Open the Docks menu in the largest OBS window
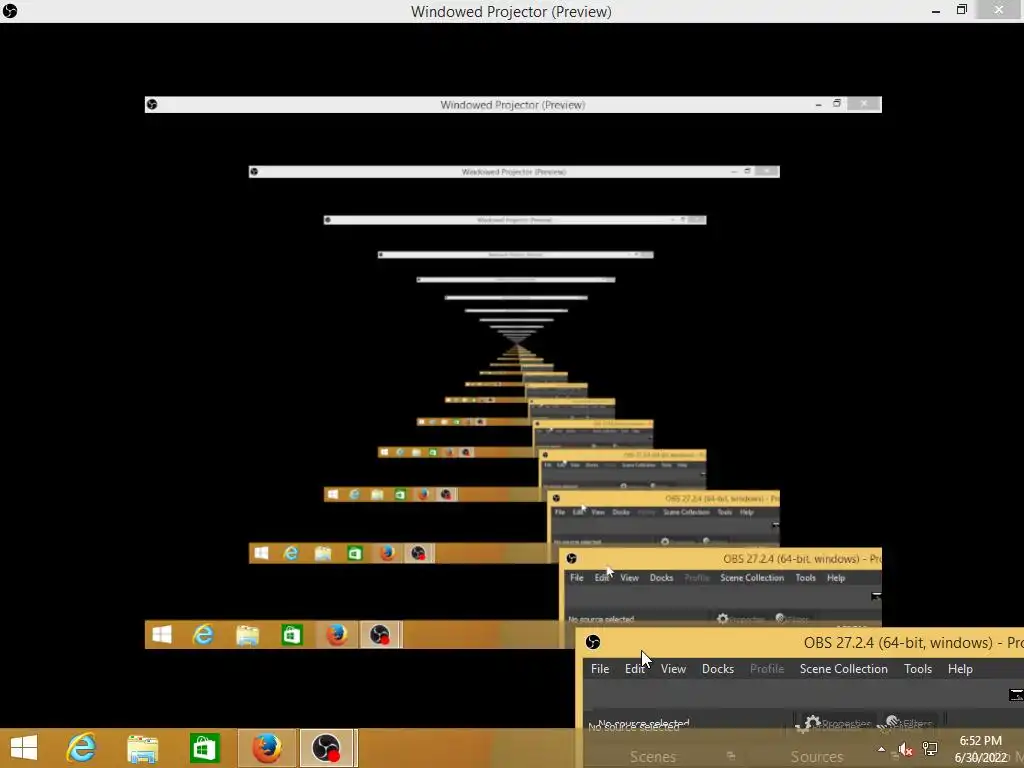 coord(718,669)
